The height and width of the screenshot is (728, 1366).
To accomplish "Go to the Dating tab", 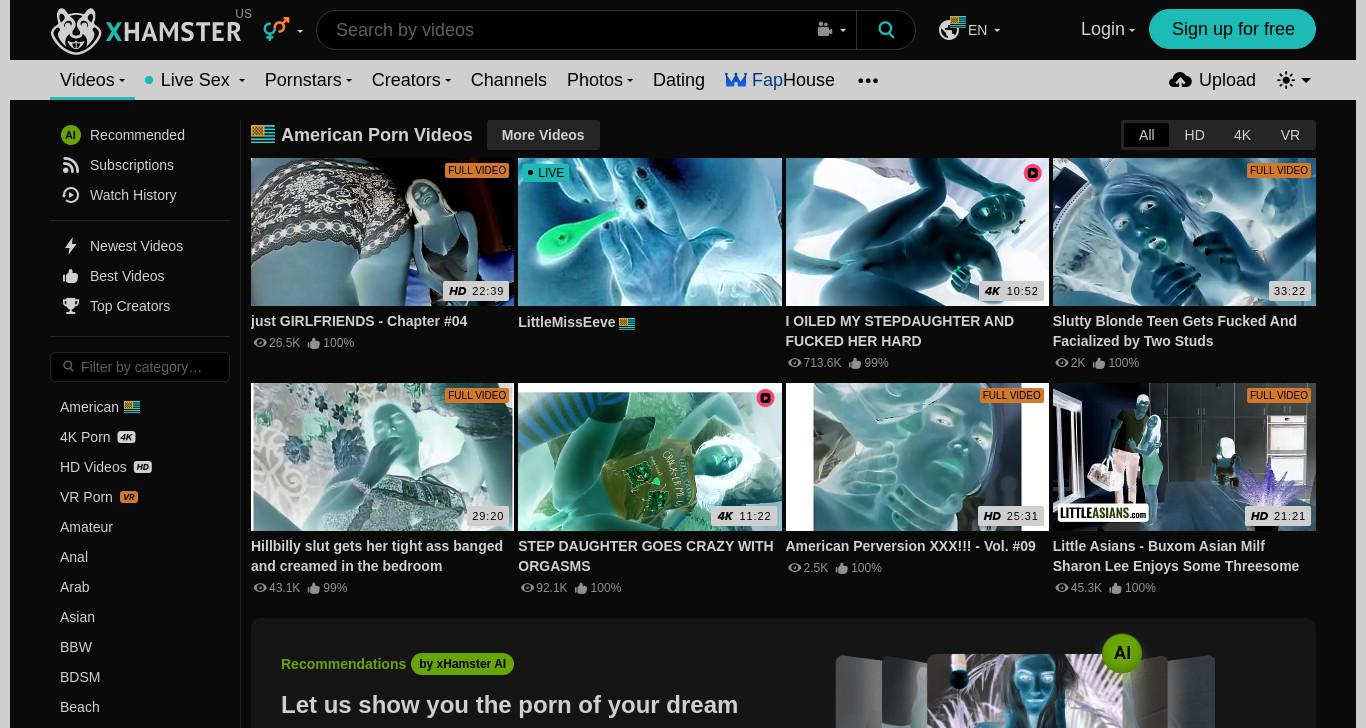I will point(679,80).
